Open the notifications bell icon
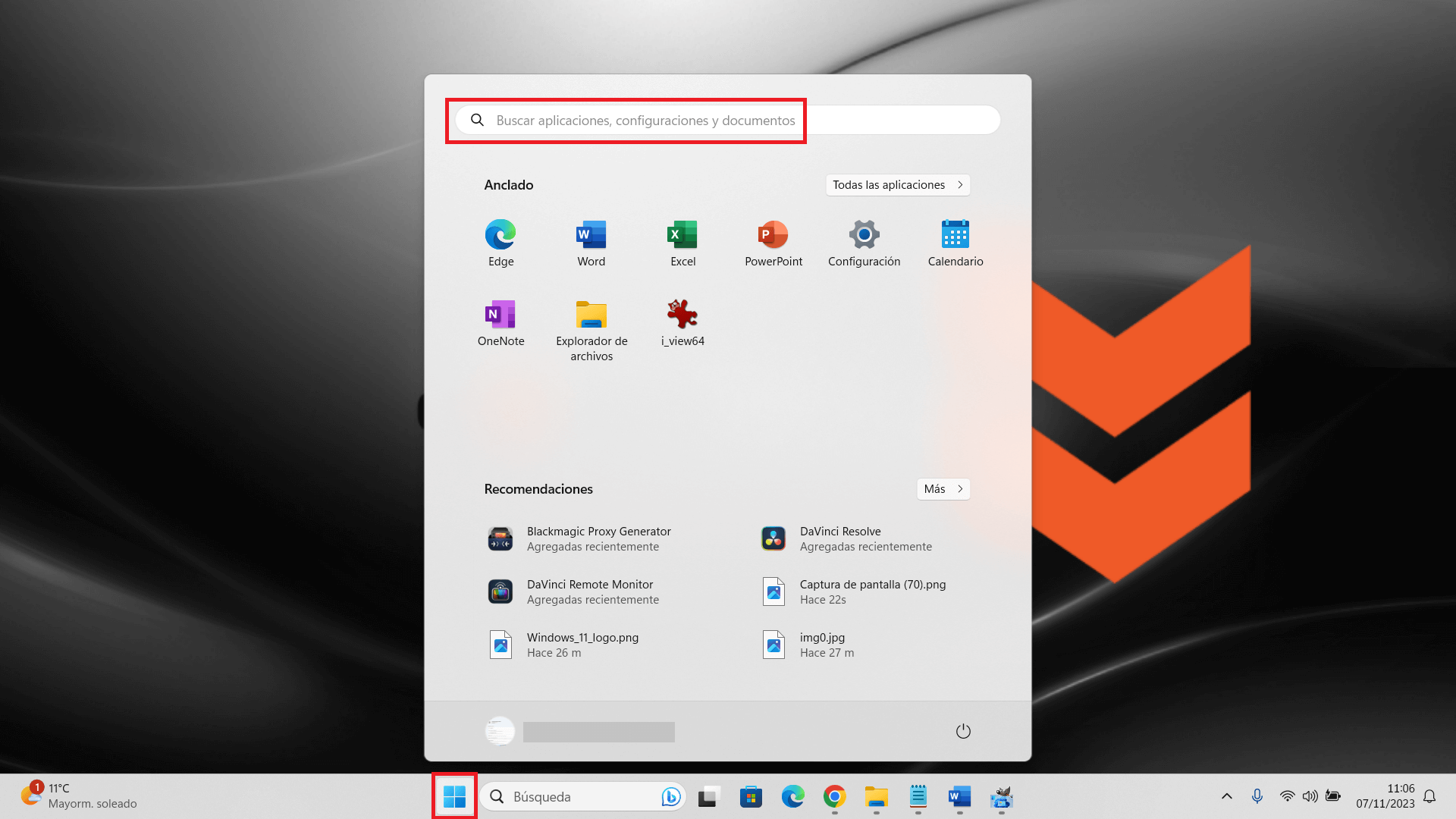Image resolution: width=1456 pixels, height=819 pixels. (x=1429, y=796)
